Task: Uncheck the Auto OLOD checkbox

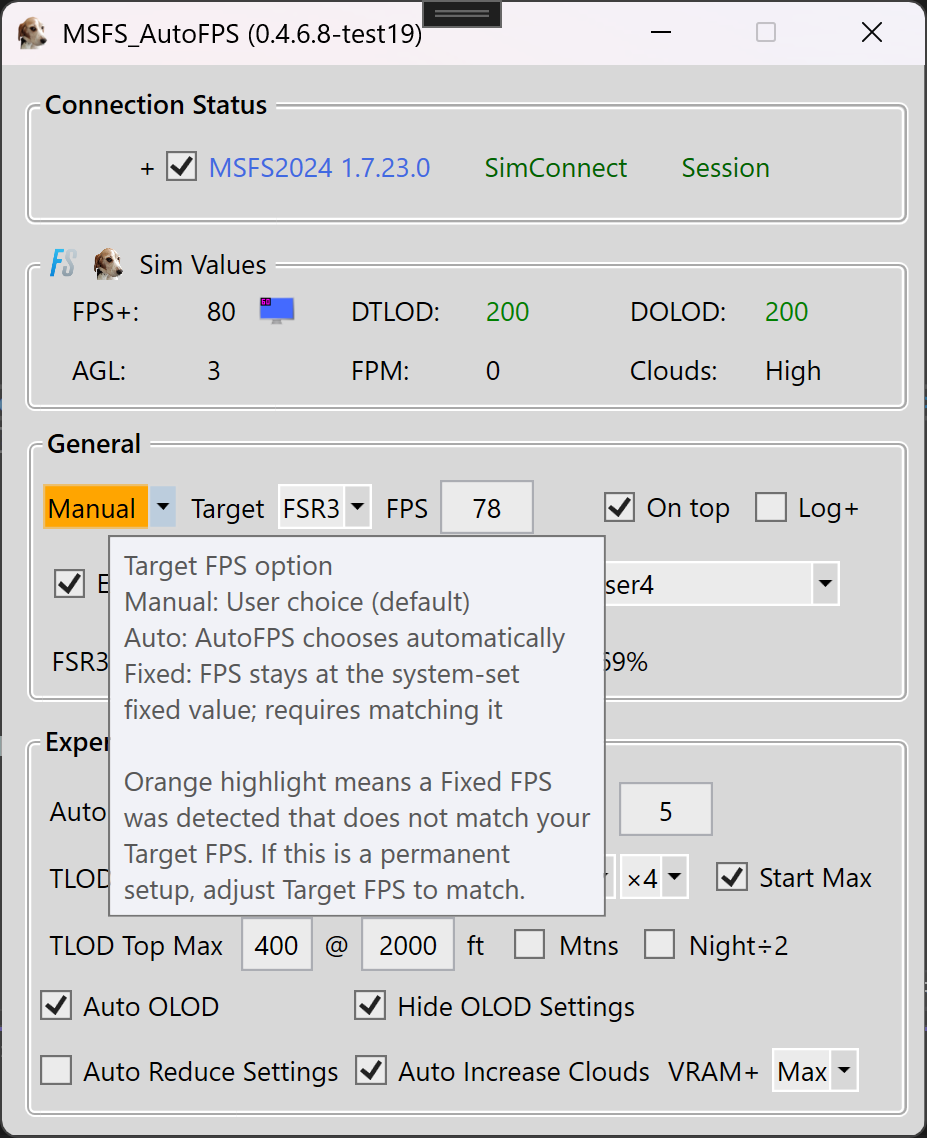Action: [x=56, y=1005]
